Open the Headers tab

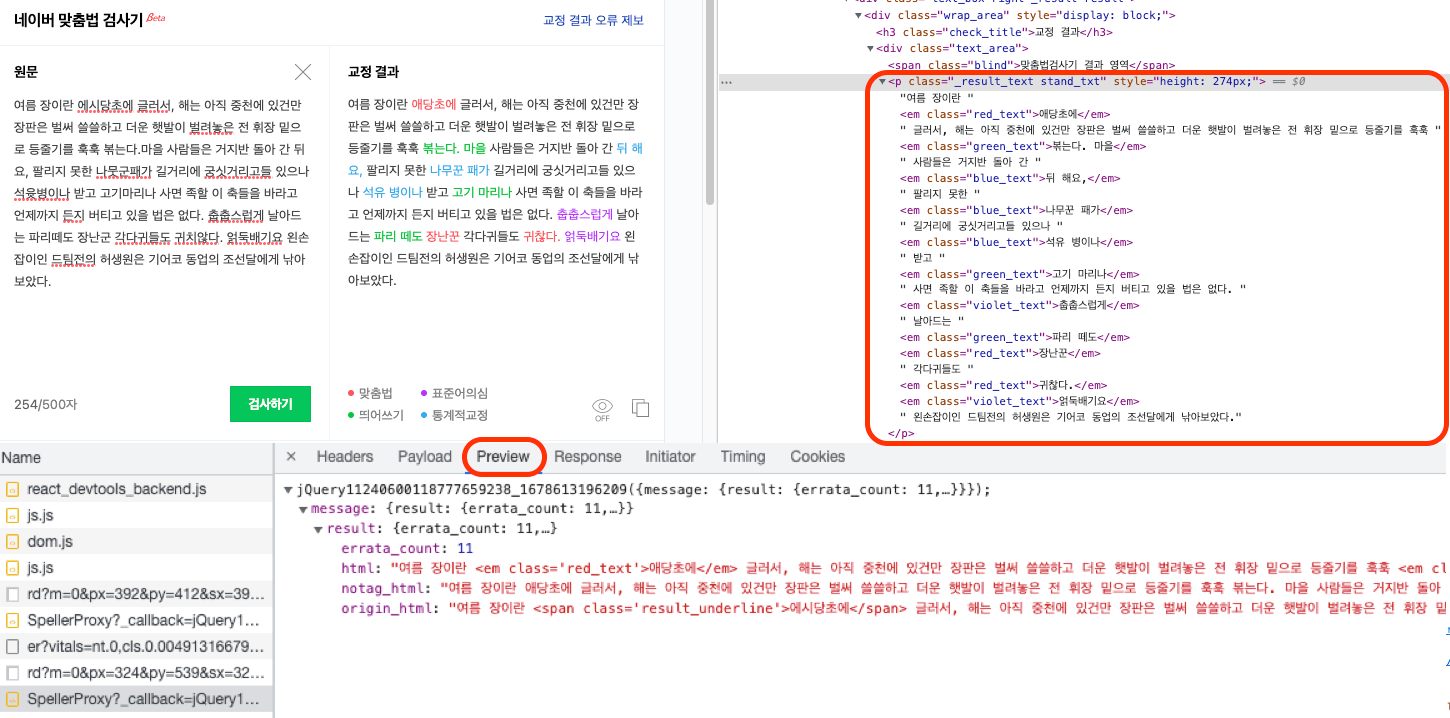[345, 456]
